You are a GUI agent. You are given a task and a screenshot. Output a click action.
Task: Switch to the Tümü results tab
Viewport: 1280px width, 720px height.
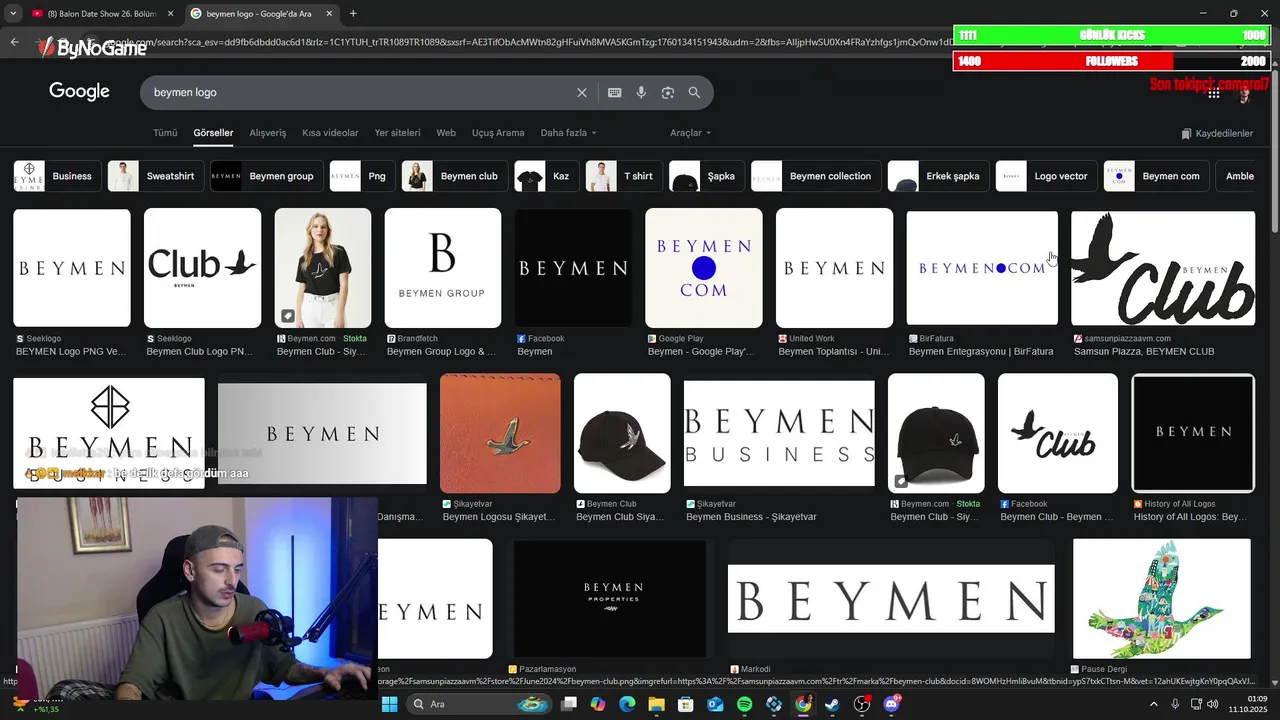point(165,133)
